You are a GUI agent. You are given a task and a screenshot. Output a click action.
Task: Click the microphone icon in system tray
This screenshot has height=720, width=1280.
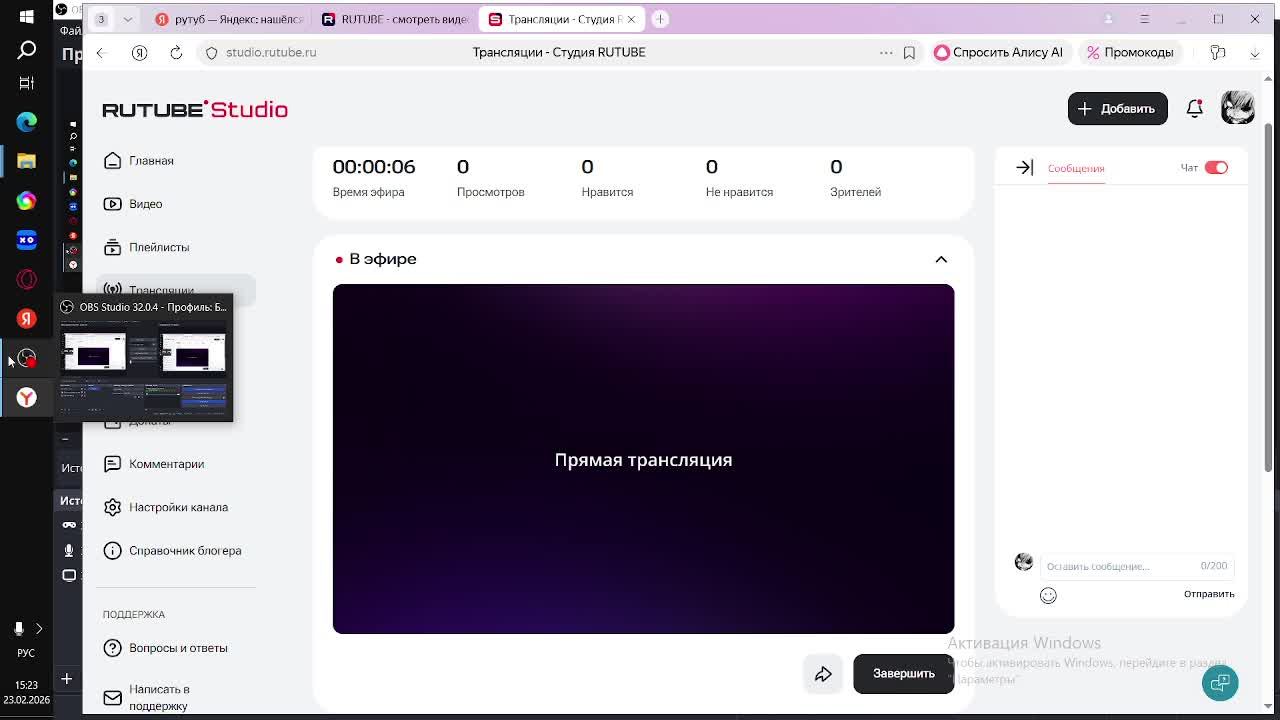pos(18,629)
